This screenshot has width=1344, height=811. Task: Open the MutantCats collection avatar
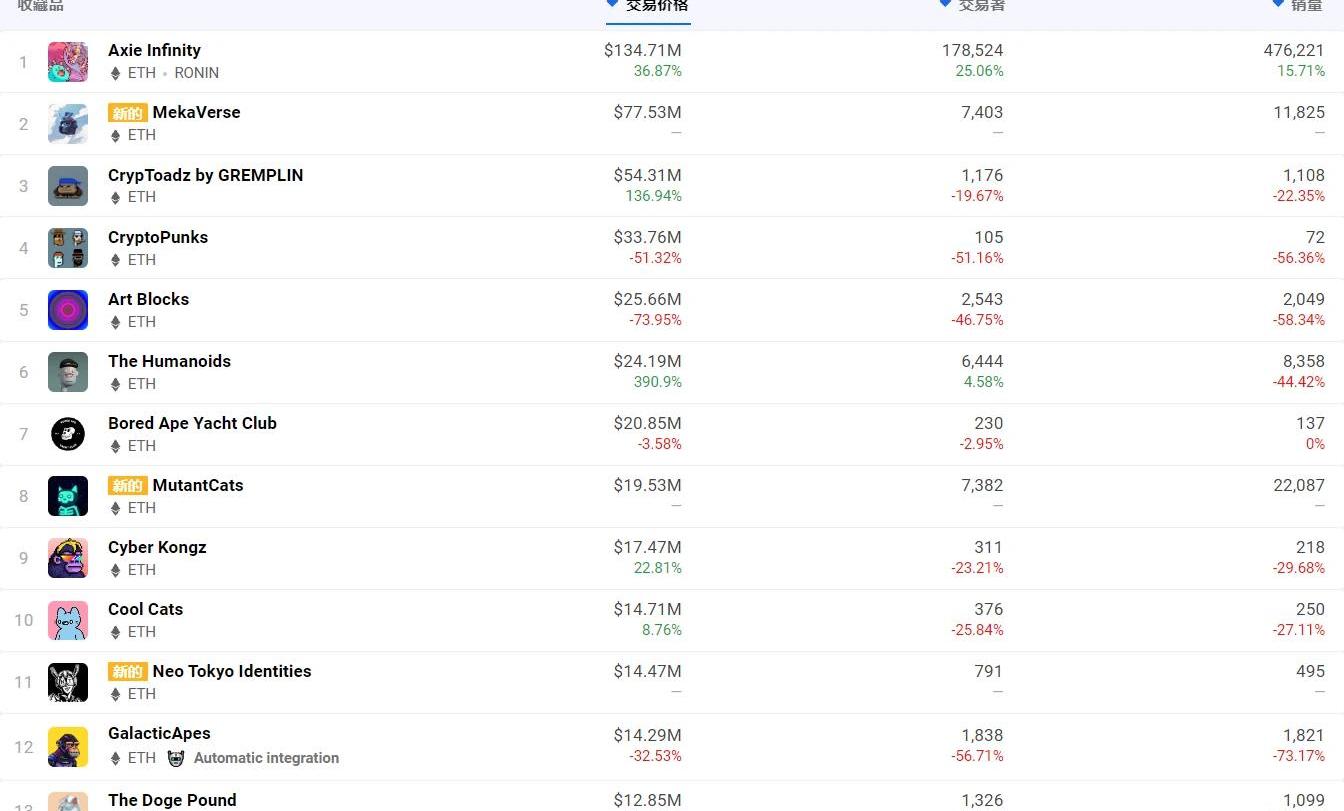pyautogui.click(x=68, y=496)
